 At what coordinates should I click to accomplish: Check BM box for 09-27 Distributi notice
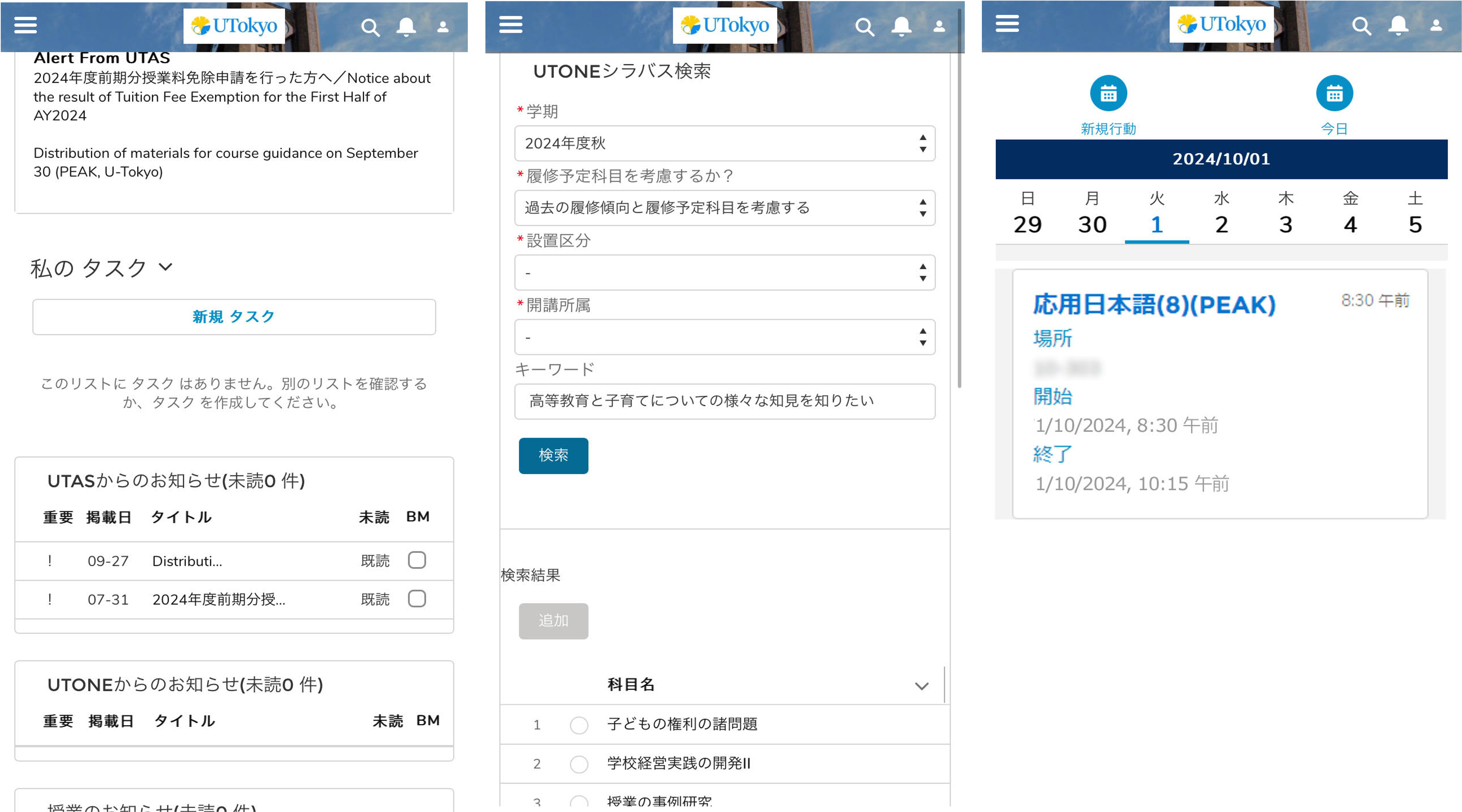coord(417,560)
